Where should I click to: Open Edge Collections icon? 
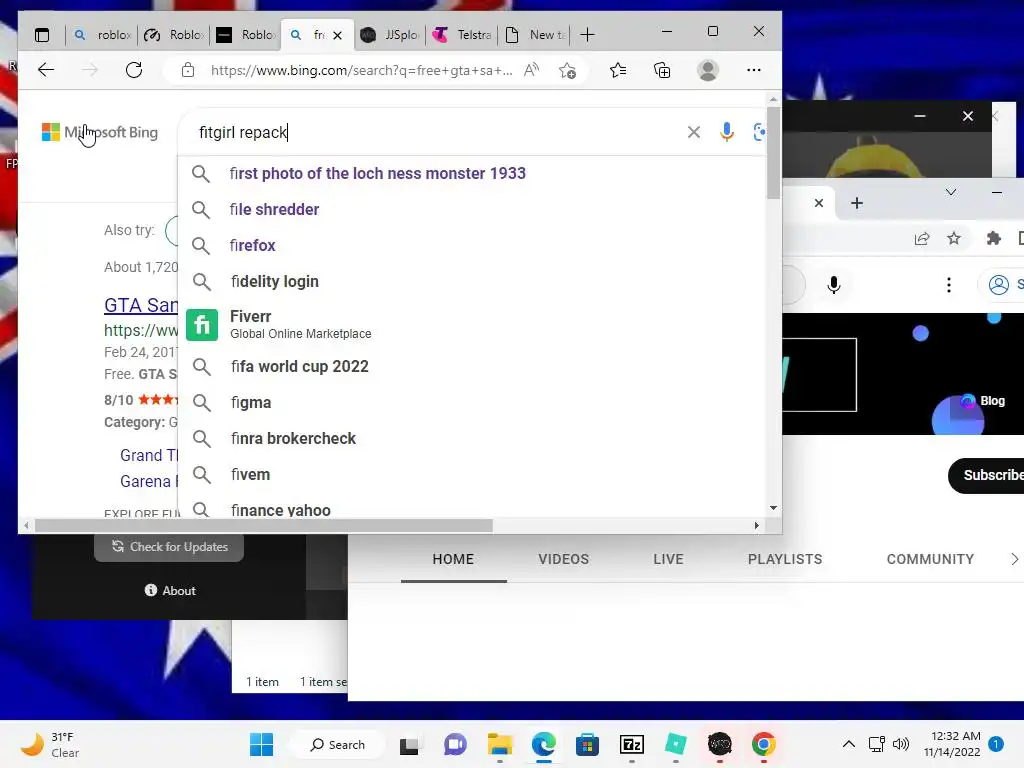[662, 70]
